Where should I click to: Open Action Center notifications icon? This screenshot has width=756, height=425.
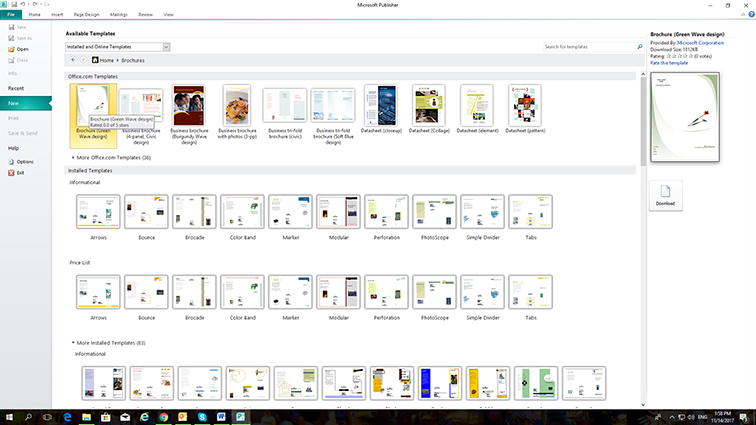click(x=744, y=417)
